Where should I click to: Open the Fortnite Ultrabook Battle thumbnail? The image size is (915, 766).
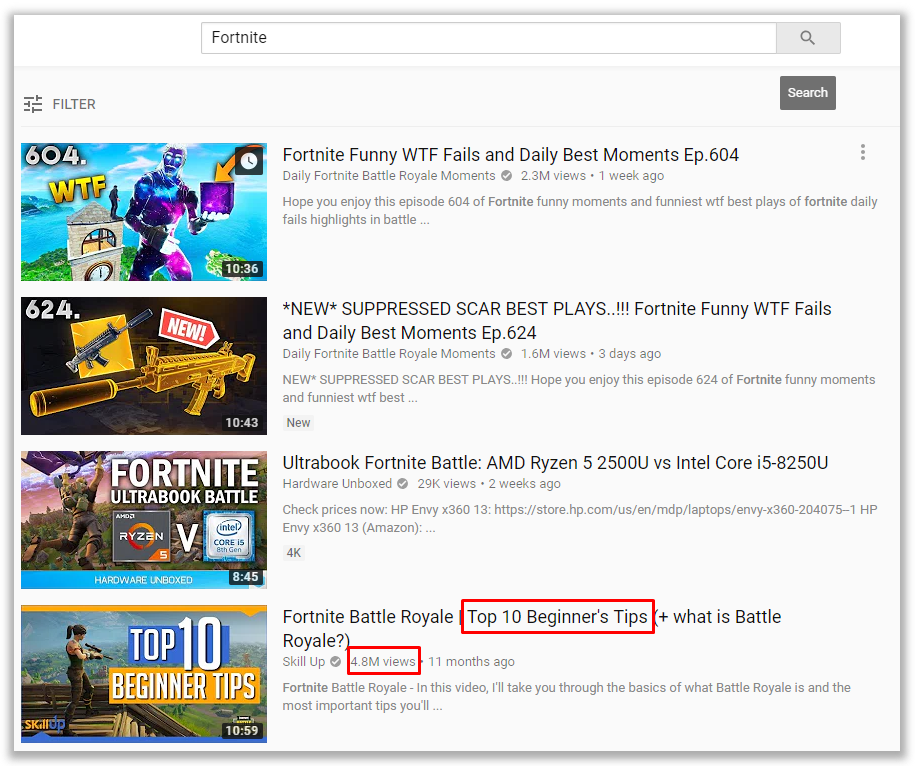144,520
